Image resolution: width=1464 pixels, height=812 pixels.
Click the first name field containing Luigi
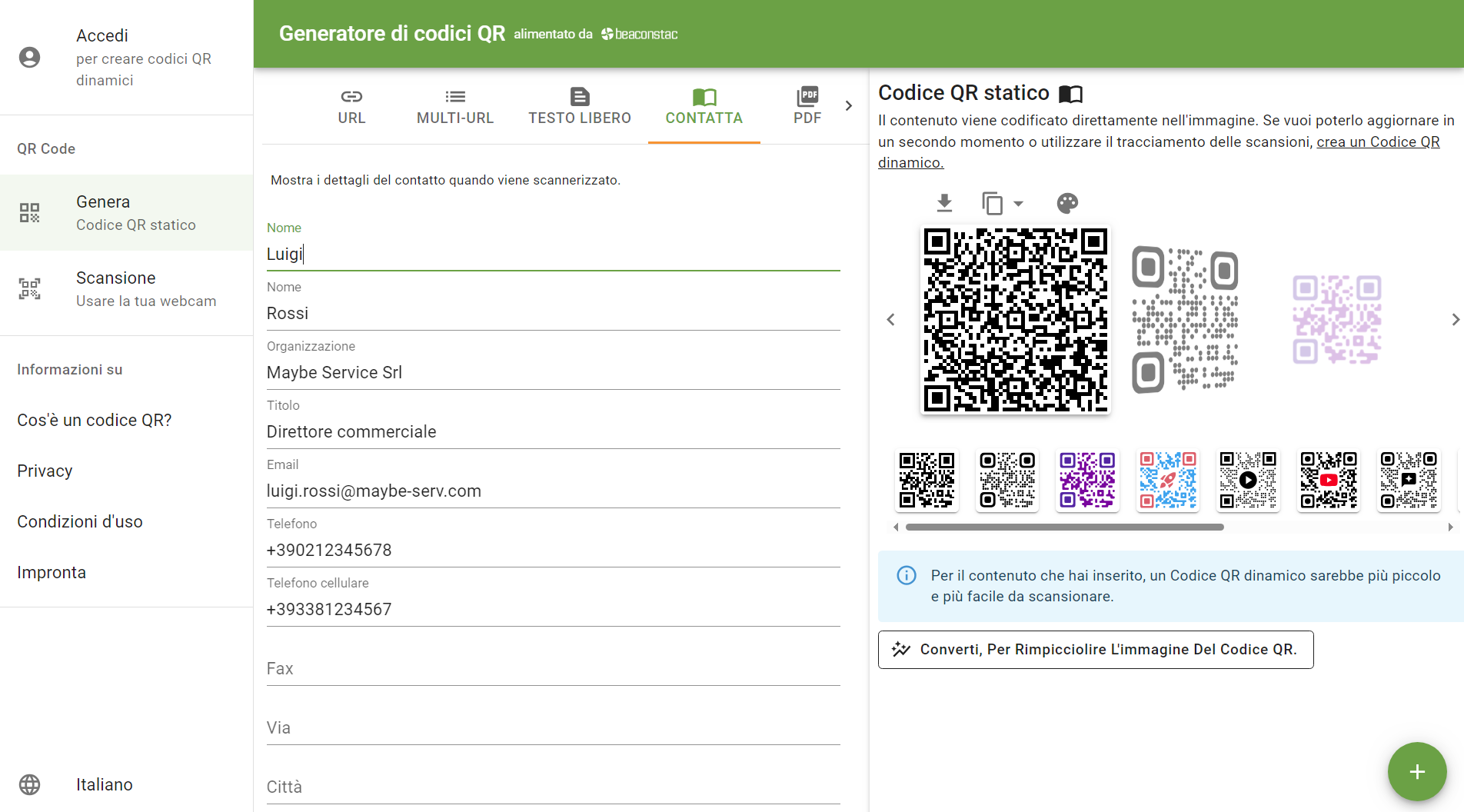coord(553,254)
